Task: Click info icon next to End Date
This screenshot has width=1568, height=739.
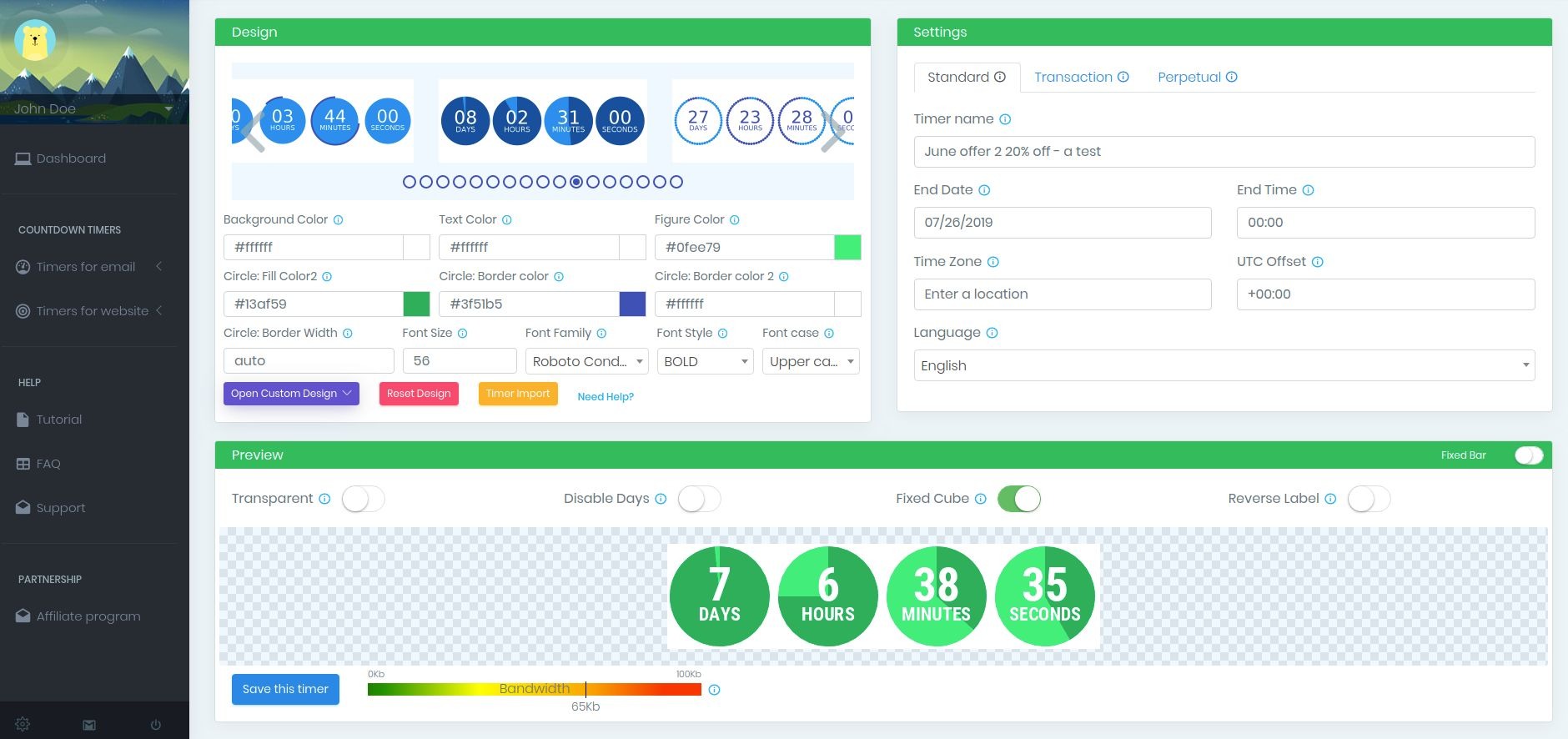Action: pos(984,190)
